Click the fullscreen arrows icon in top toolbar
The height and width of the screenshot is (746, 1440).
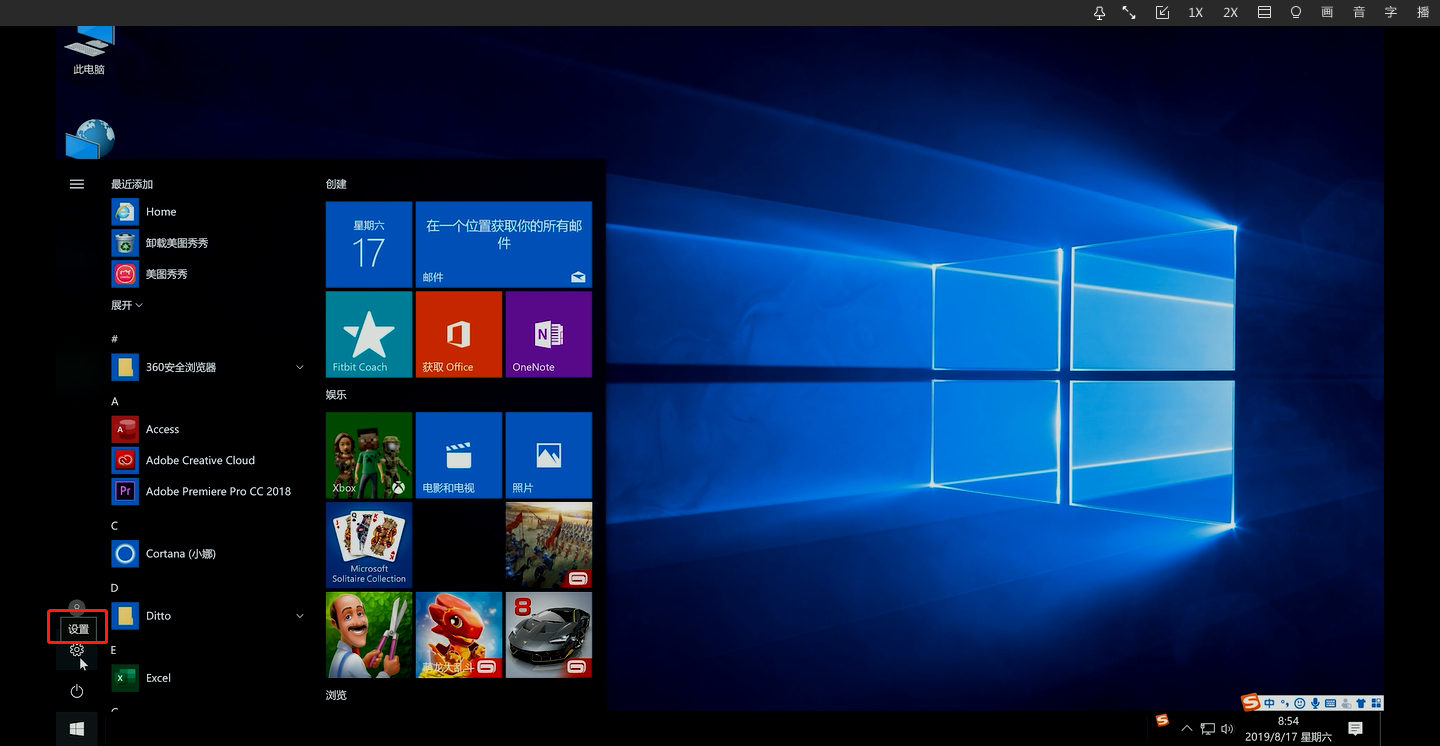[1129, 13]
